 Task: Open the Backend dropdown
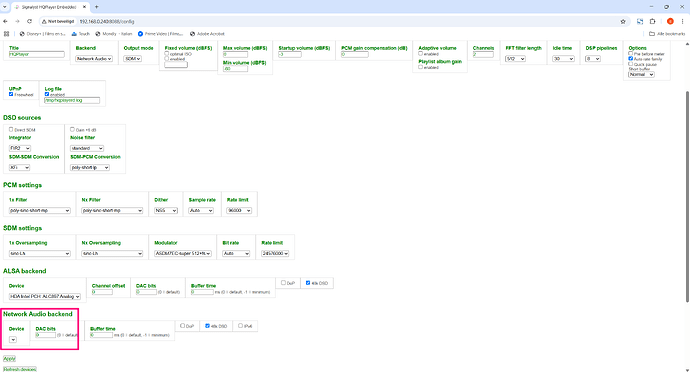[94, 59]
